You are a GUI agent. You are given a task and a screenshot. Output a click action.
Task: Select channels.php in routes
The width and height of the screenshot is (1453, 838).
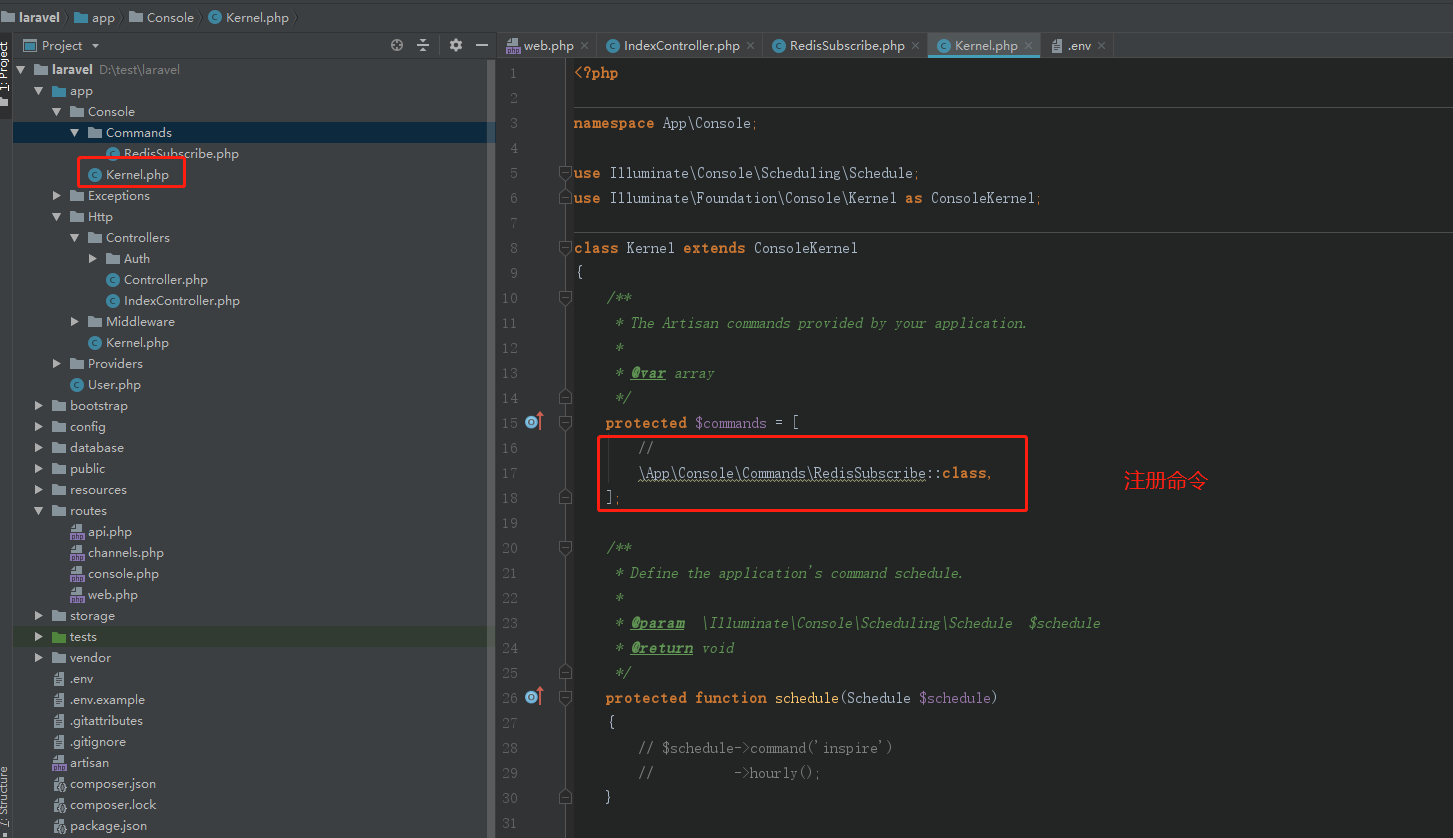point(125,553)
